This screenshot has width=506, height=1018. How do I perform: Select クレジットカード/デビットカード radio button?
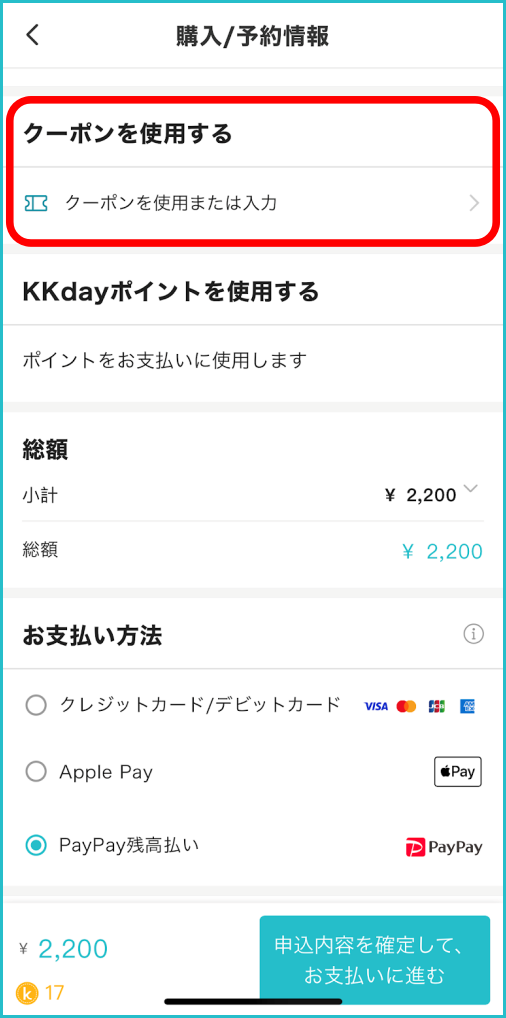coord(36,704)
